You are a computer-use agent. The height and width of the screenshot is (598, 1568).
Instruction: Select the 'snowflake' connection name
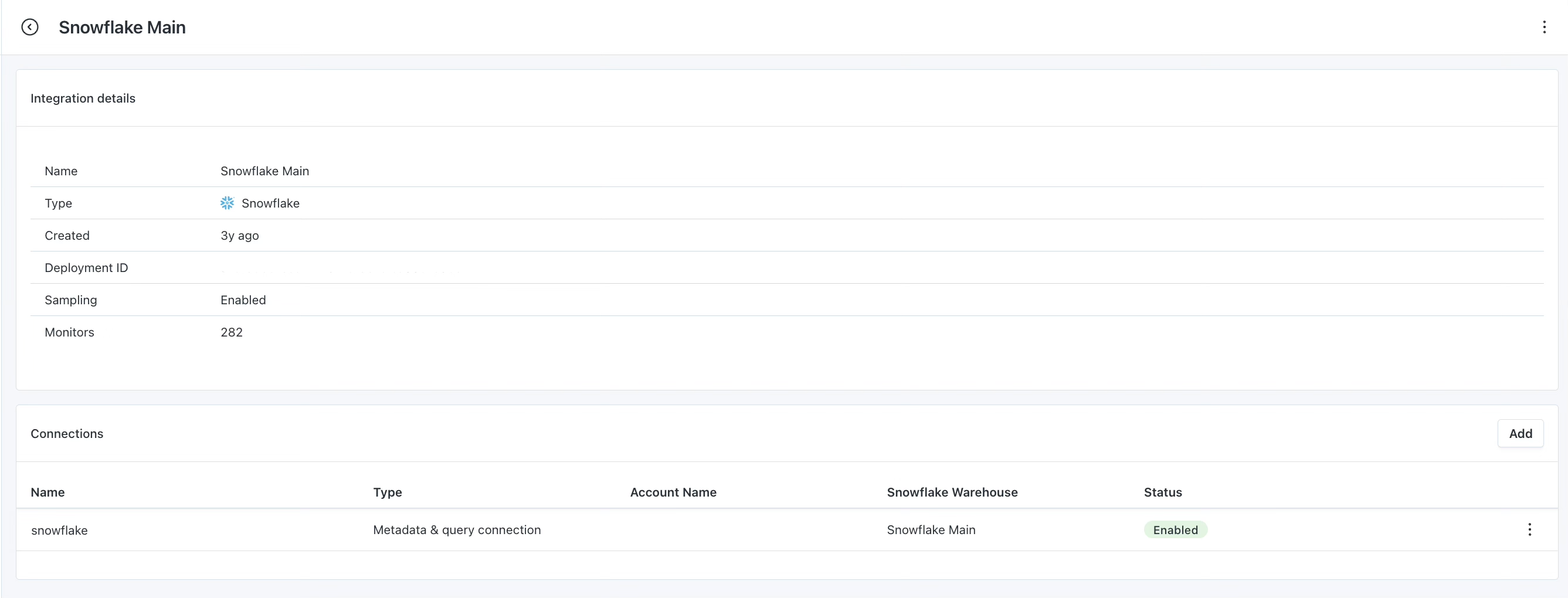tap(60, 531)
